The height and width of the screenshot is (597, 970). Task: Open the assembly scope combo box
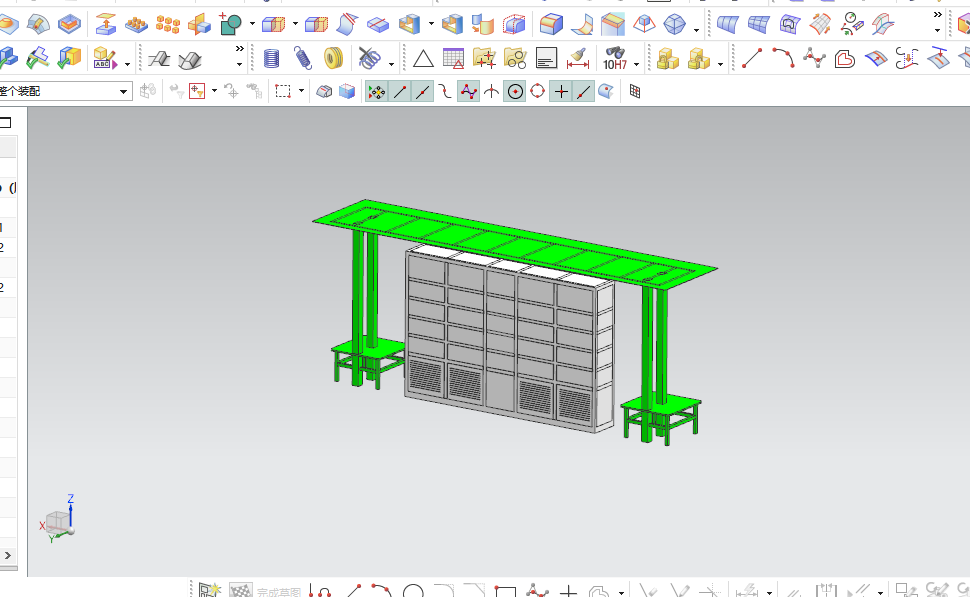pos(64,92)
